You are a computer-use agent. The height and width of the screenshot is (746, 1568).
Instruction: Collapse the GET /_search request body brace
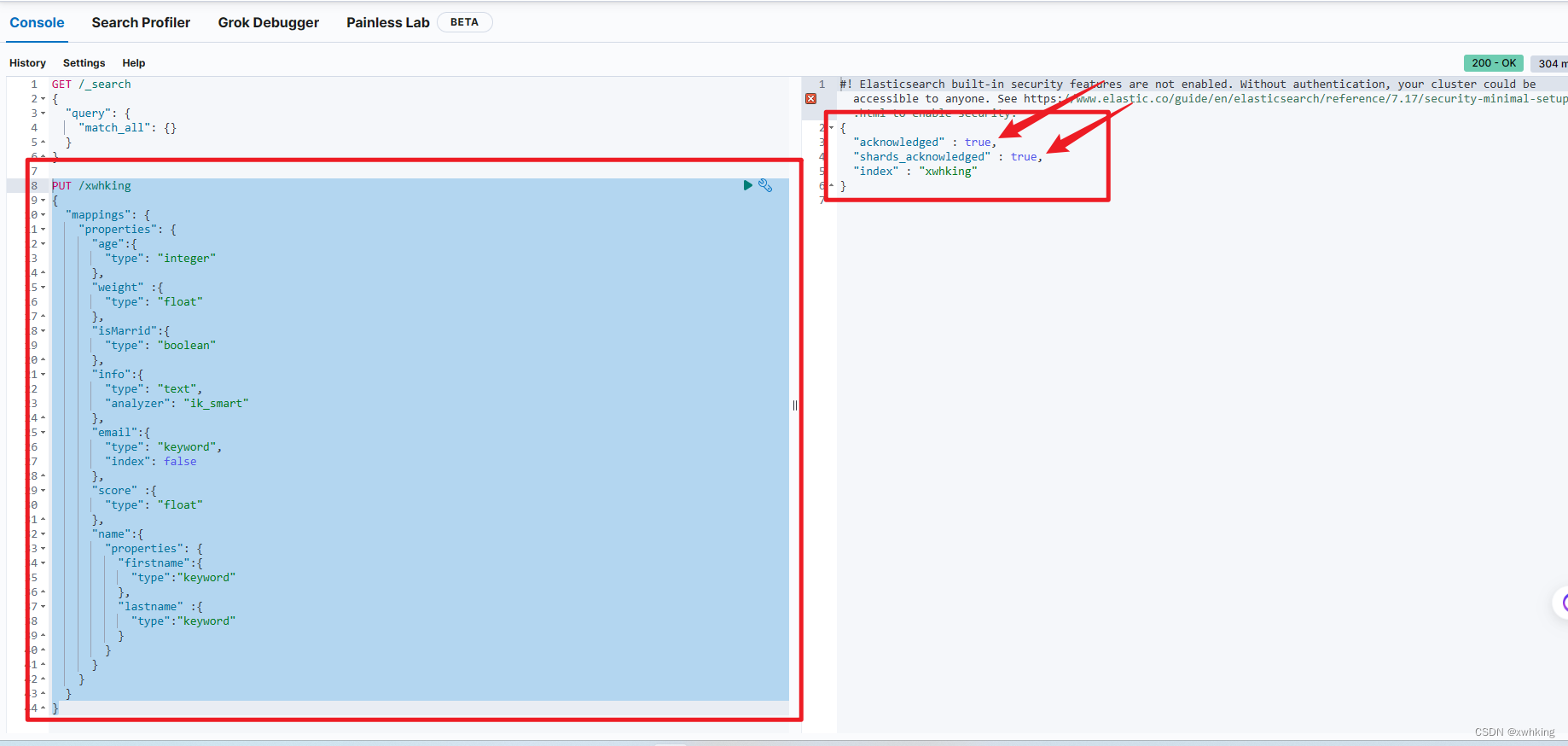click(44, 99)
